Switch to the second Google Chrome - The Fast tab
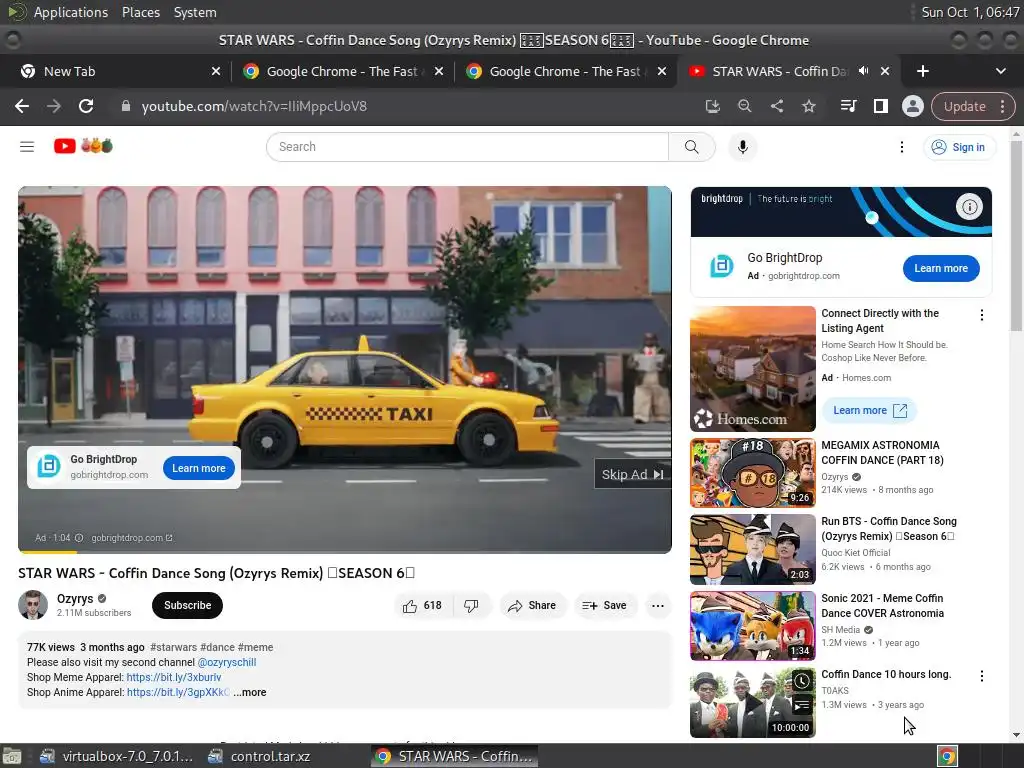This screenshot has height=768, width=1024. click(565, 71)
